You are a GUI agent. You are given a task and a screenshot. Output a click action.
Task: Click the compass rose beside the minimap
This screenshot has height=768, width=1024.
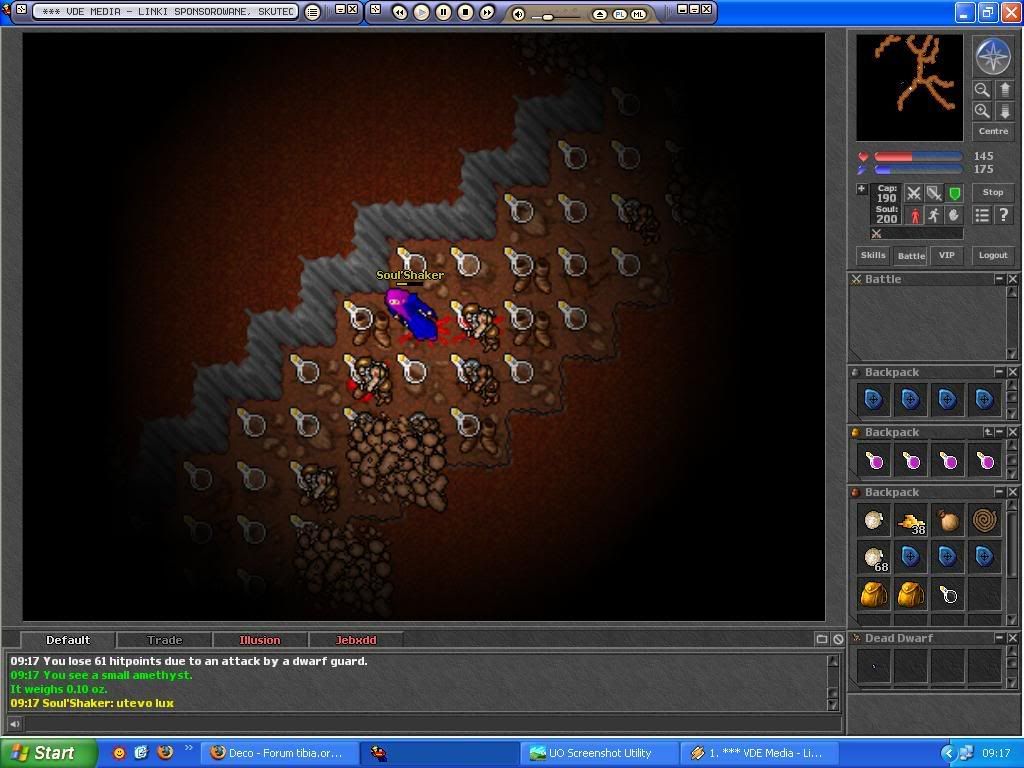[992, 57]
